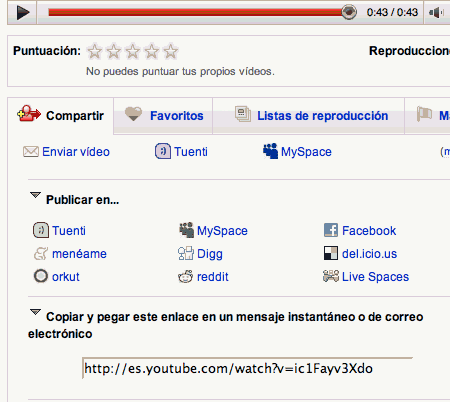
Task: Click the play button on video player
Action: coord(23,13)
